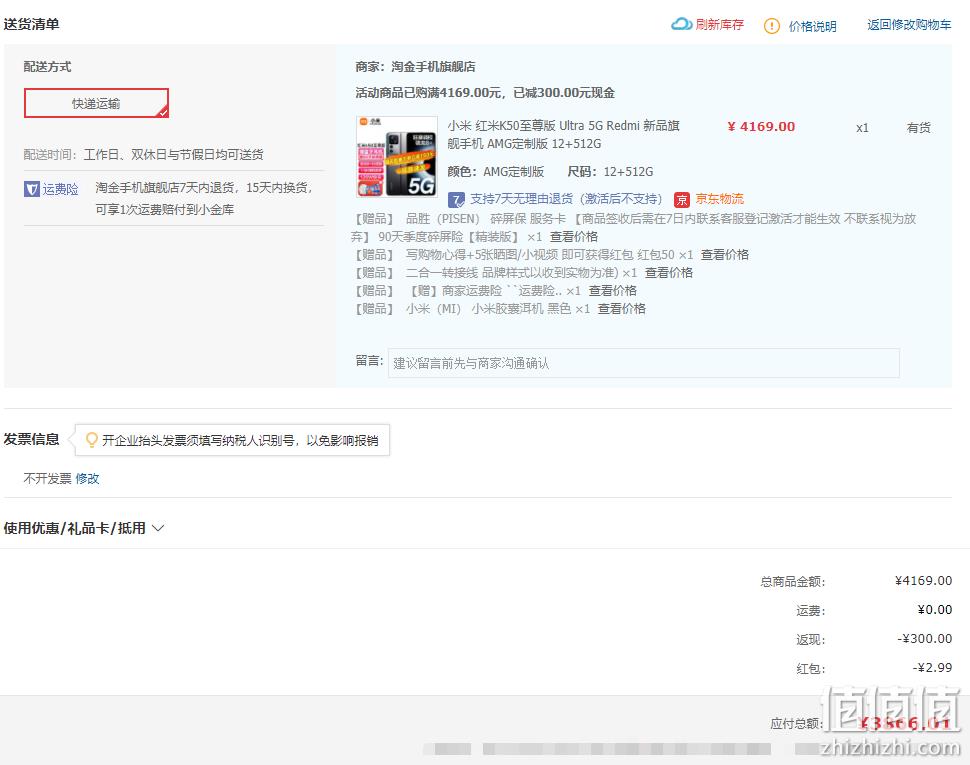This screenshot has height=765, width=970.
Task: Click the ¥4169.00 总商品金额 value
Action: pos(923,581)
